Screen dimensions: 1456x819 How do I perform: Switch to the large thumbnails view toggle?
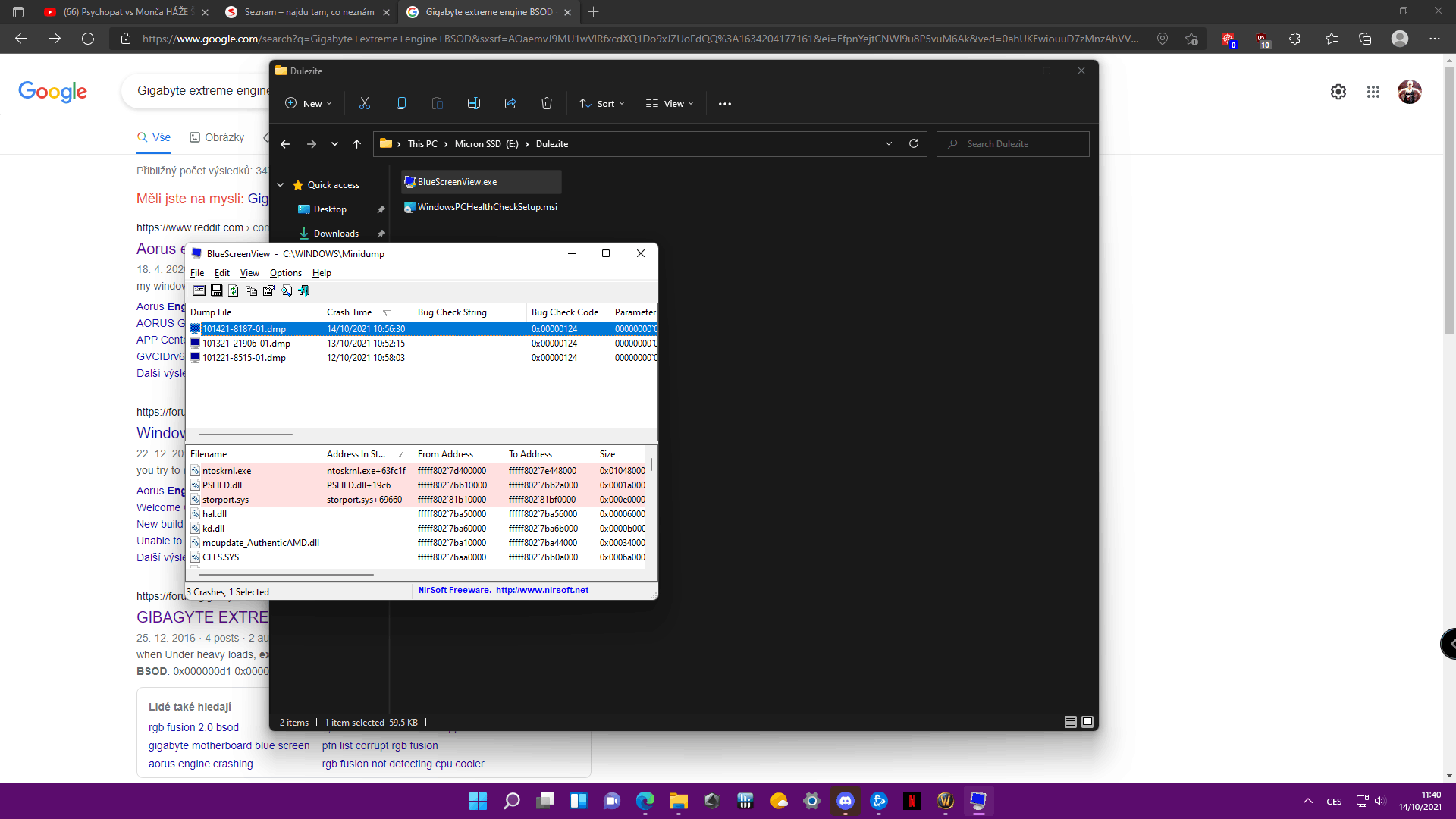tap(1087, 722)
